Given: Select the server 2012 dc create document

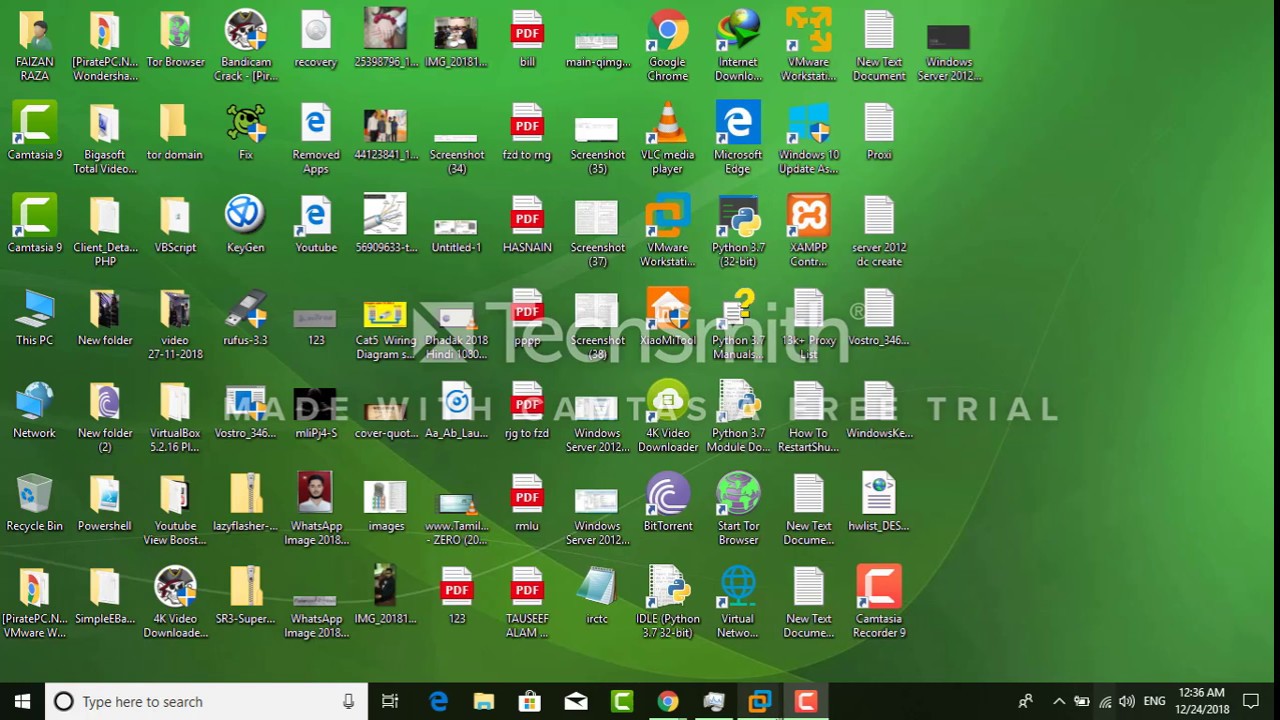Looking at the screenshot, I should (x=879, y=231).
